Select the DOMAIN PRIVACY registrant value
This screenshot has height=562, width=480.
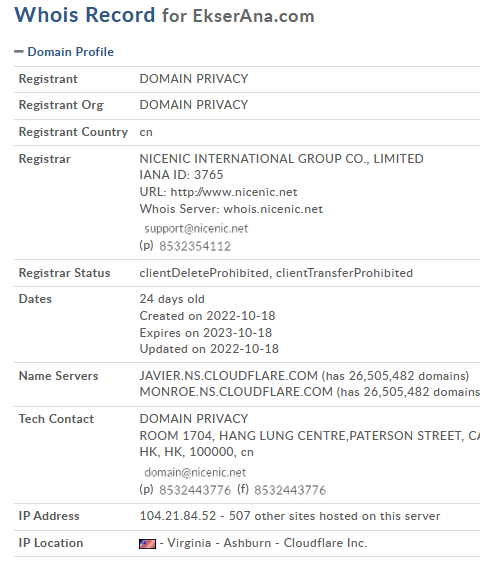[194, 79]
